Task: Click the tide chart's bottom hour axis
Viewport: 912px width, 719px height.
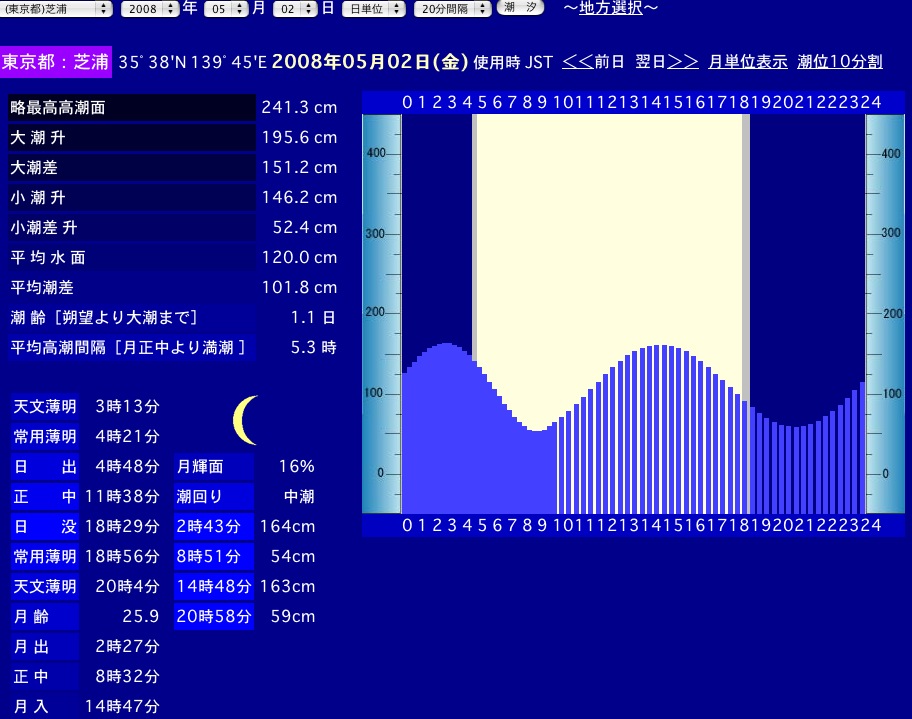Action: point(633,525)
